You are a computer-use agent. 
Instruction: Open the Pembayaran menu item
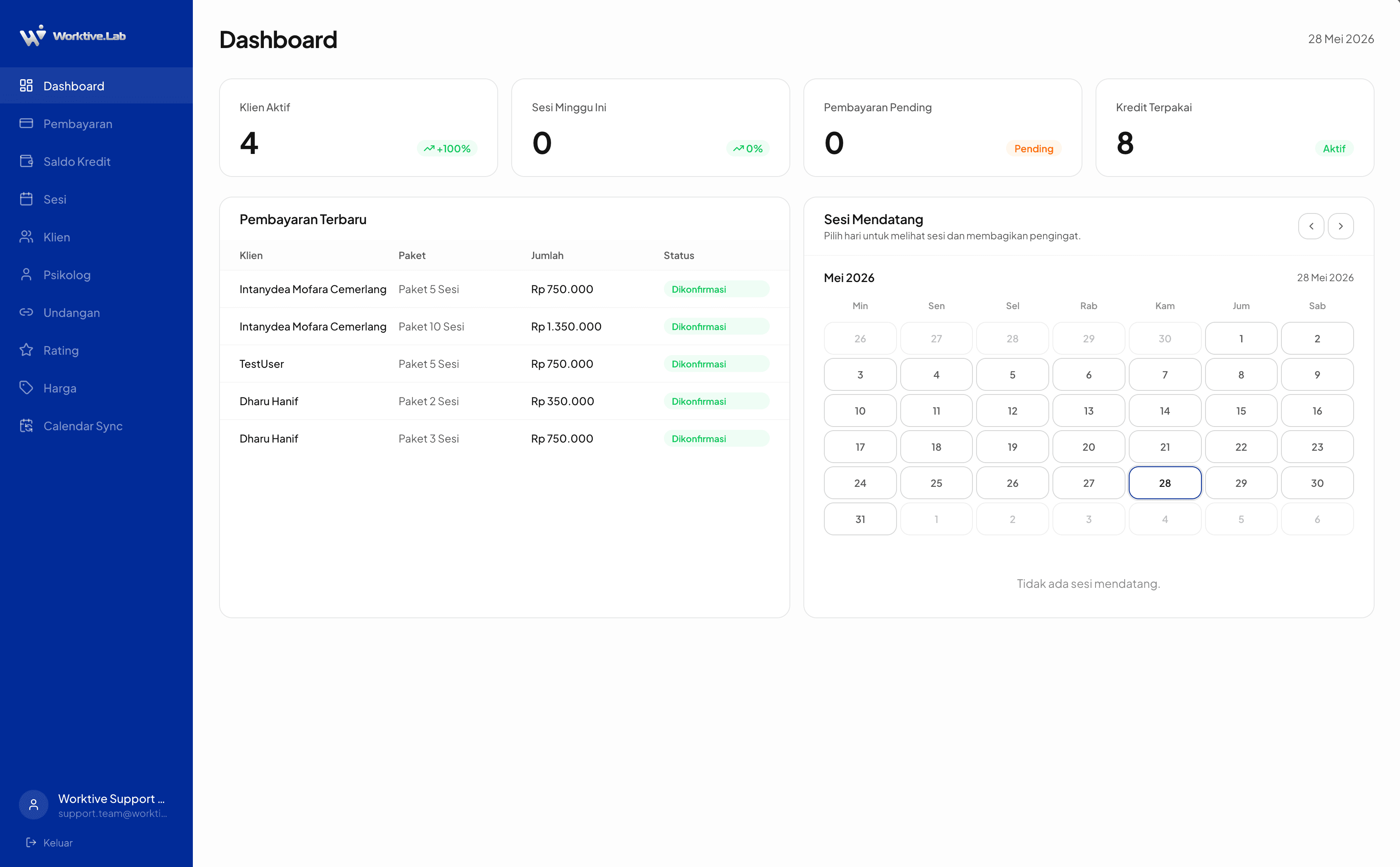tap(96, 123)
